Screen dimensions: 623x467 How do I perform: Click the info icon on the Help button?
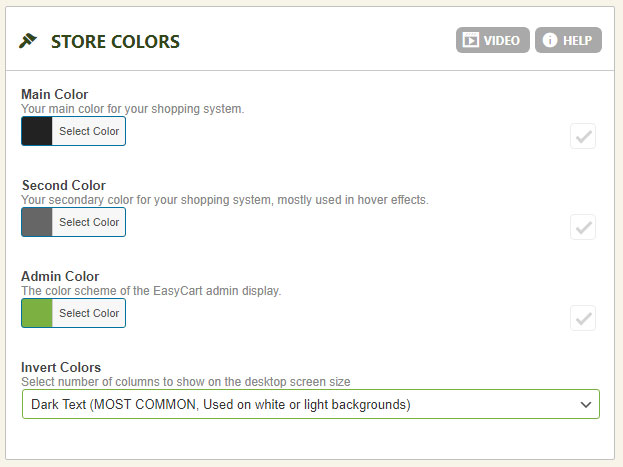(x=550, y=41)
